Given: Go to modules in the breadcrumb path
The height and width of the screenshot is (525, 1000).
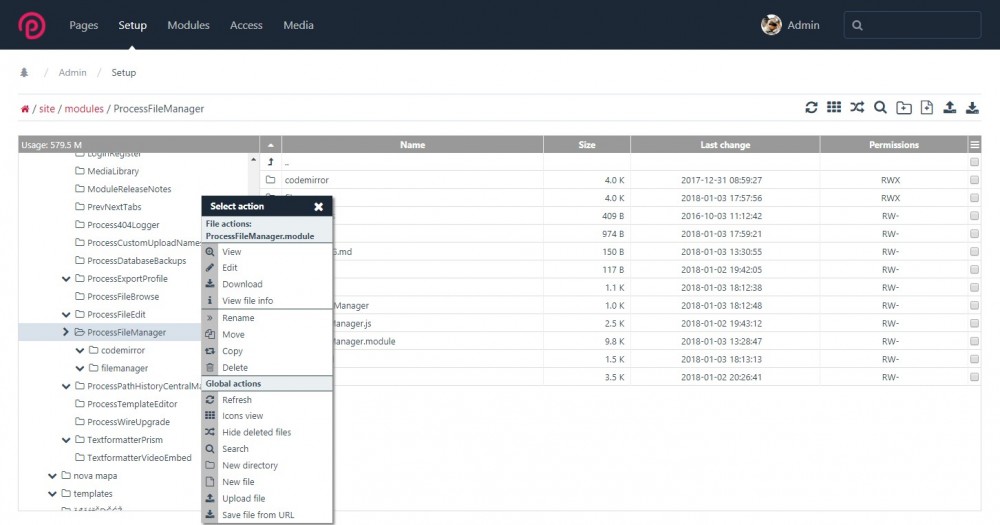Looking at the screenshot, I should click(84, 109).
